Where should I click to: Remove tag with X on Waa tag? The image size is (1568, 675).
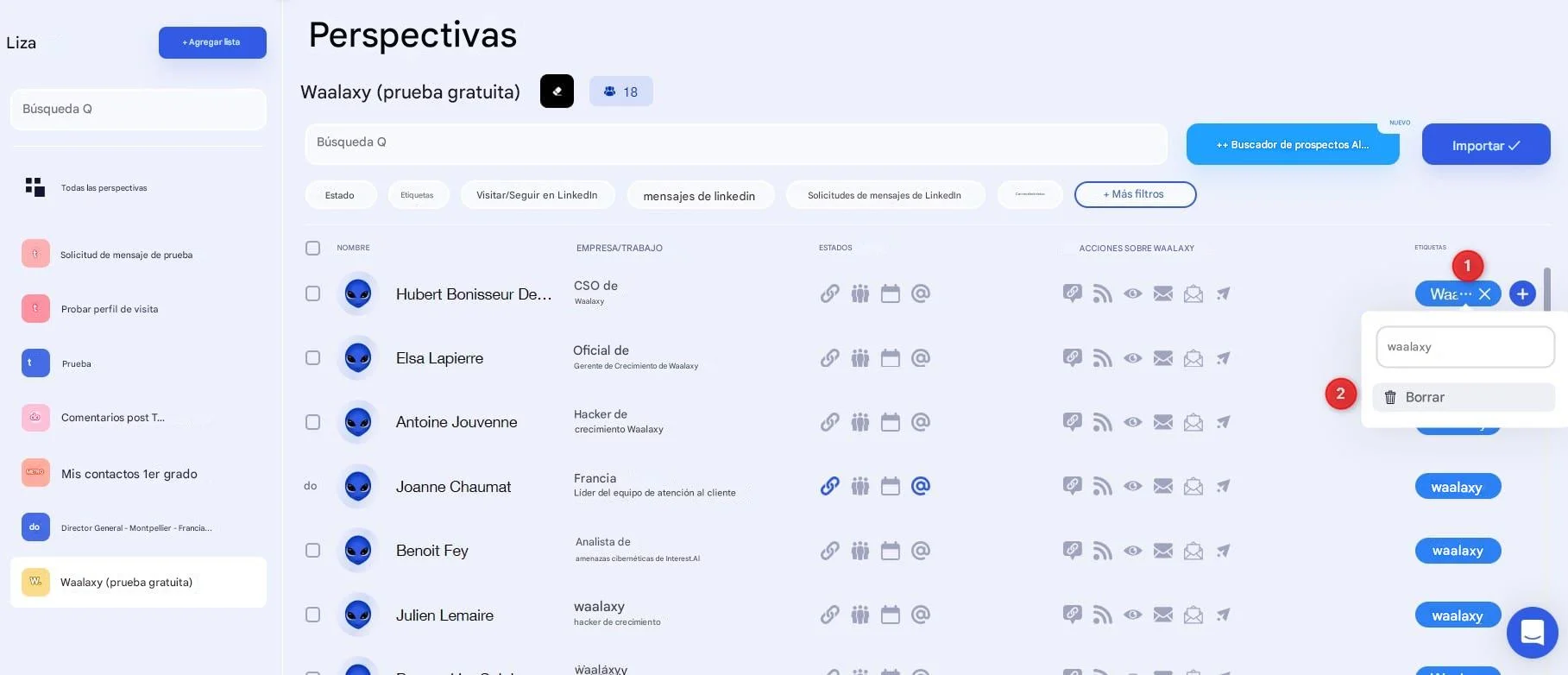coord(1484,293)
